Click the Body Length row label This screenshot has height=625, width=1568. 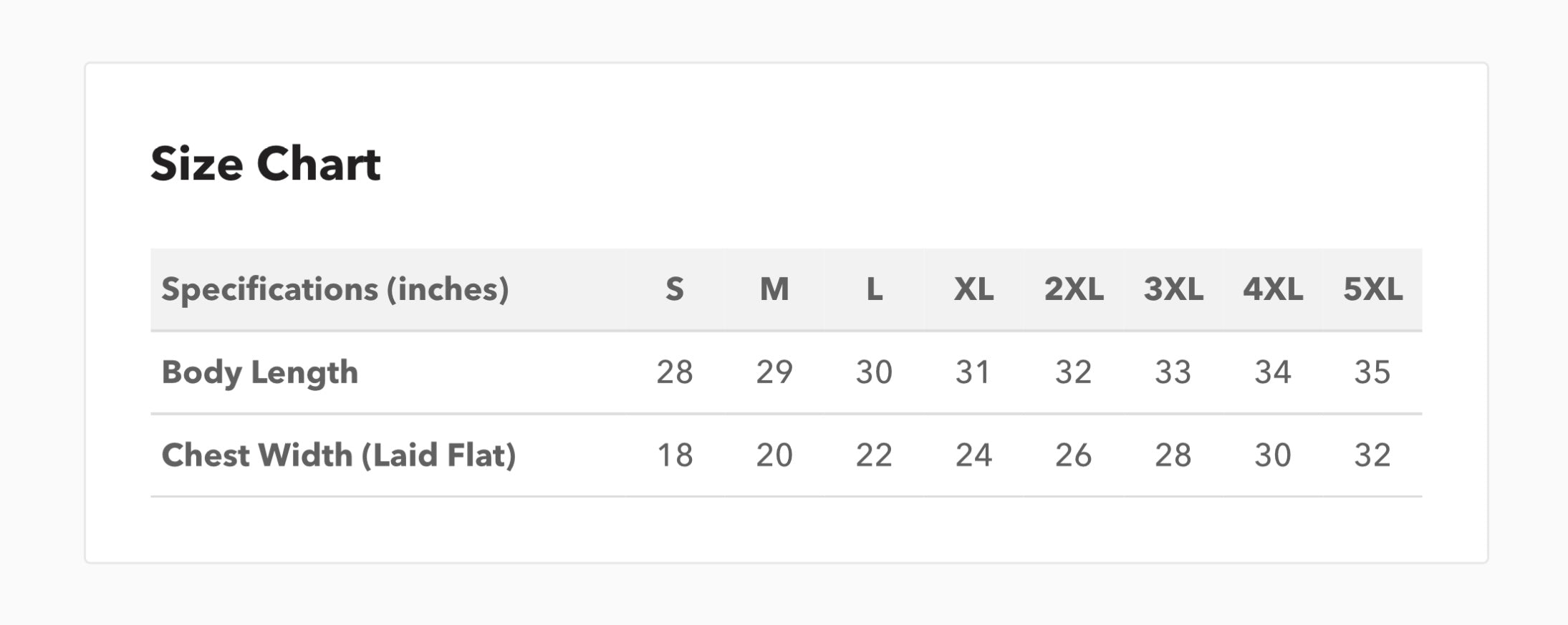259,372
